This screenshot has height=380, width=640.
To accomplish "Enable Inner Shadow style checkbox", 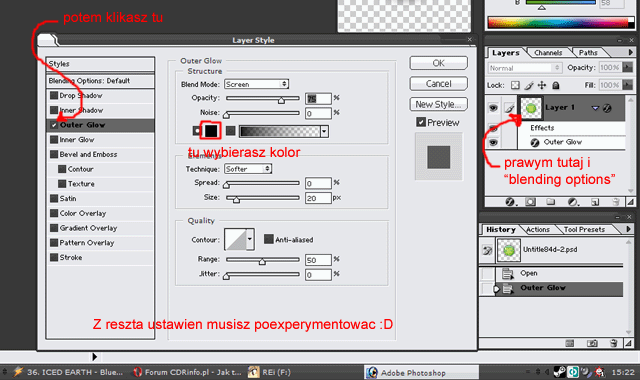I will click(x=54, y=110).
